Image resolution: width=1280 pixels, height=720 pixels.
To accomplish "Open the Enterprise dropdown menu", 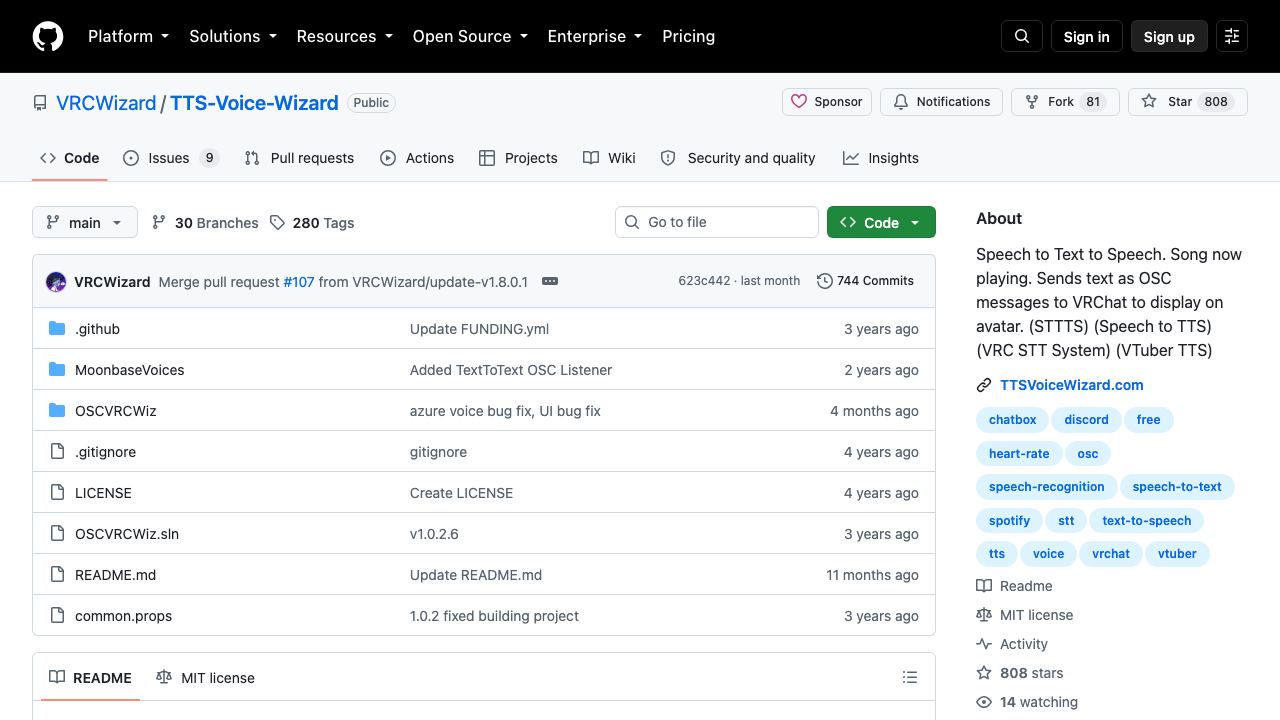I will [x=594, y=36].
